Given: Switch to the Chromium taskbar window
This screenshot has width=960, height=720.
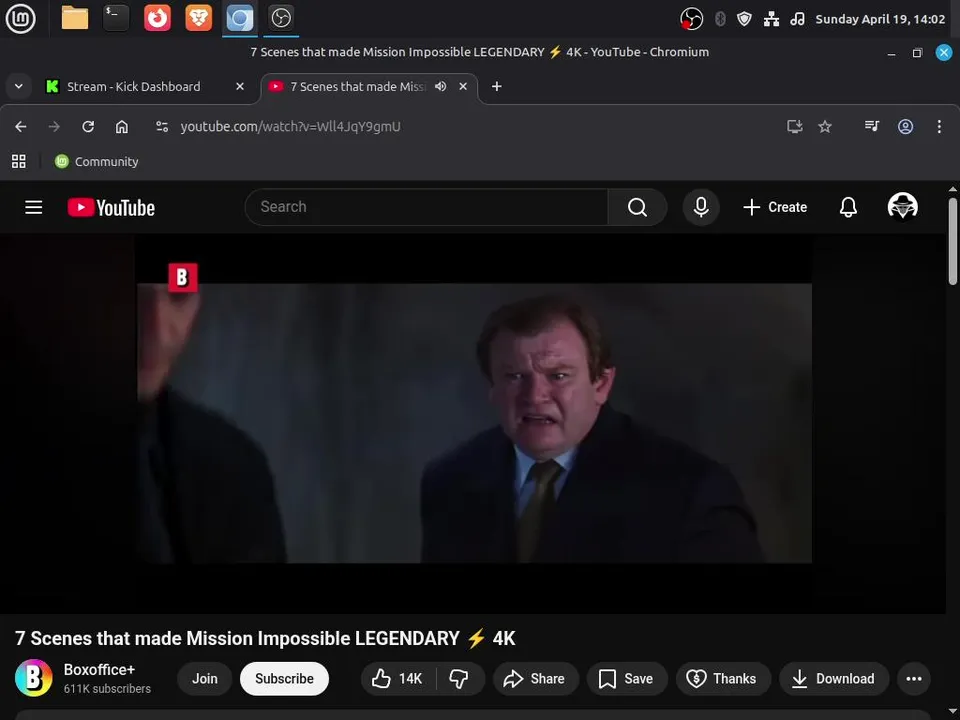Looking at the screenshot, I should [239, 18].
